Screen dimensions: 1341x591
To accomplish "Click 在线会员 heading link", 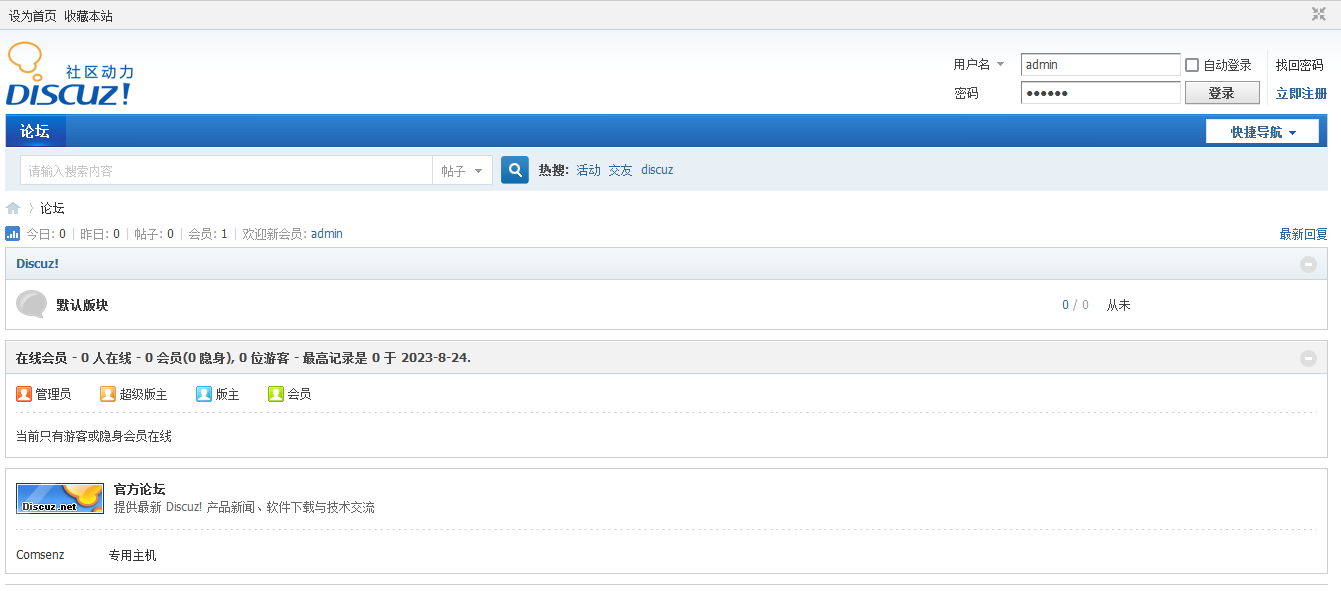I will pos(41,358).
